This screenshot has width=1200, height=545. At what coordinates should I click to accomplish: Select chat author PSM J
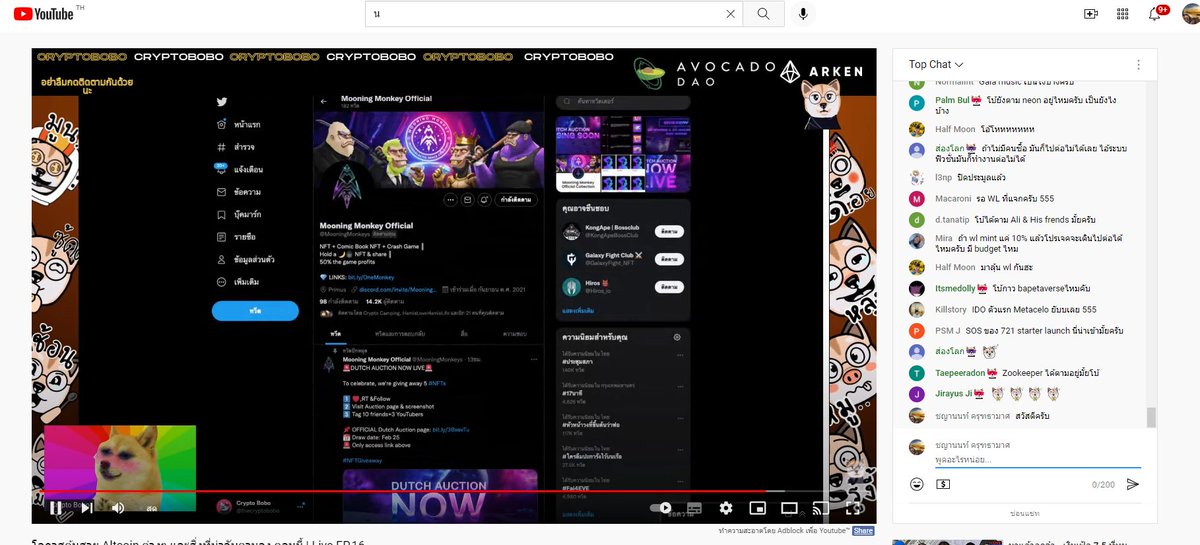(x=947, y=330)
